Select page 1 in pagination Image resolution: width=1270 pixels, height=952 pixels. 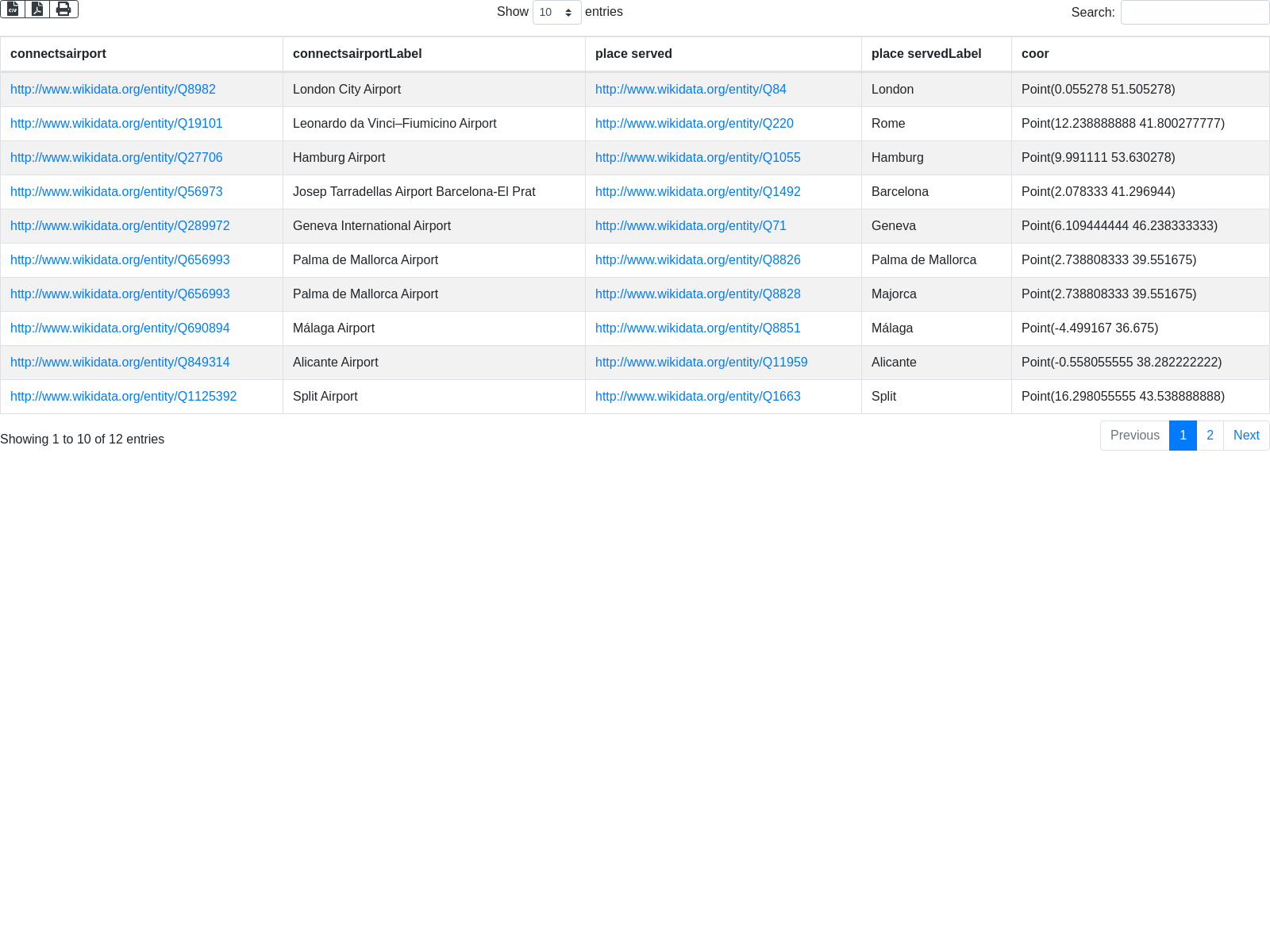[x=1183, y=436]
